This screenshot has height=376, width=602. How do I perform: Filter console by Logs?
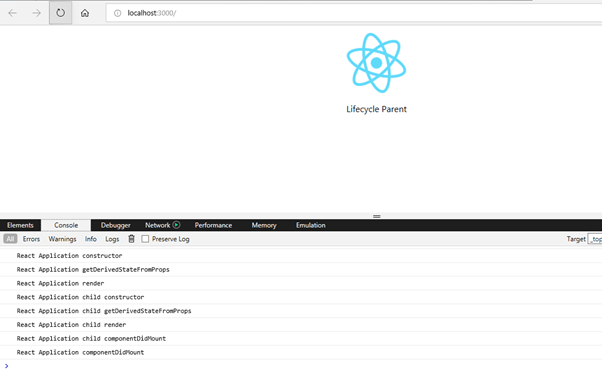(x=112, y=239)
